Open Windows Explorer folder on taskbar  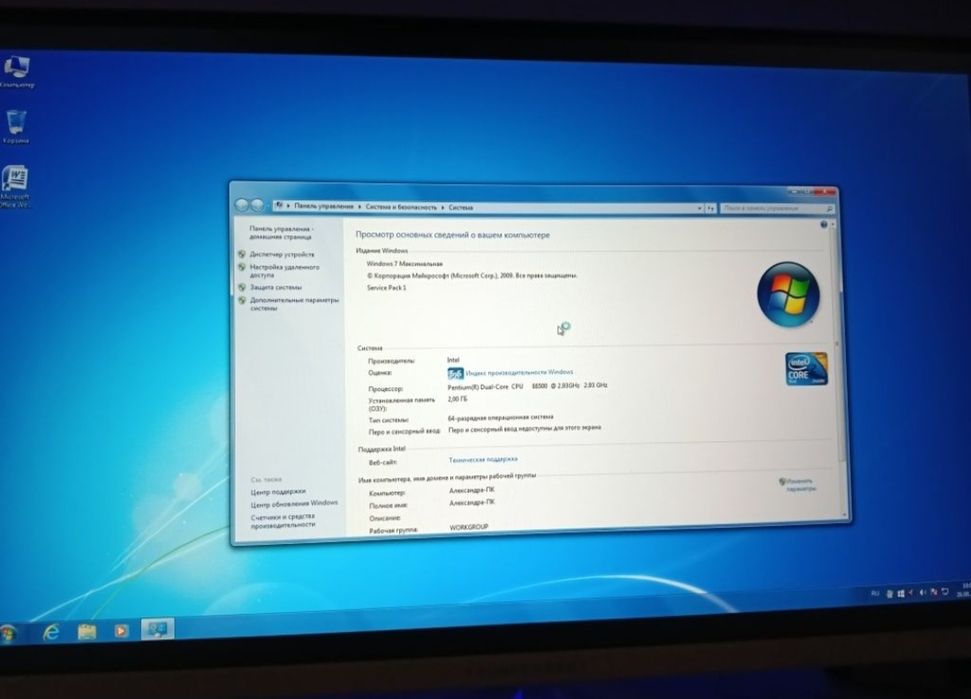point(87,631)
